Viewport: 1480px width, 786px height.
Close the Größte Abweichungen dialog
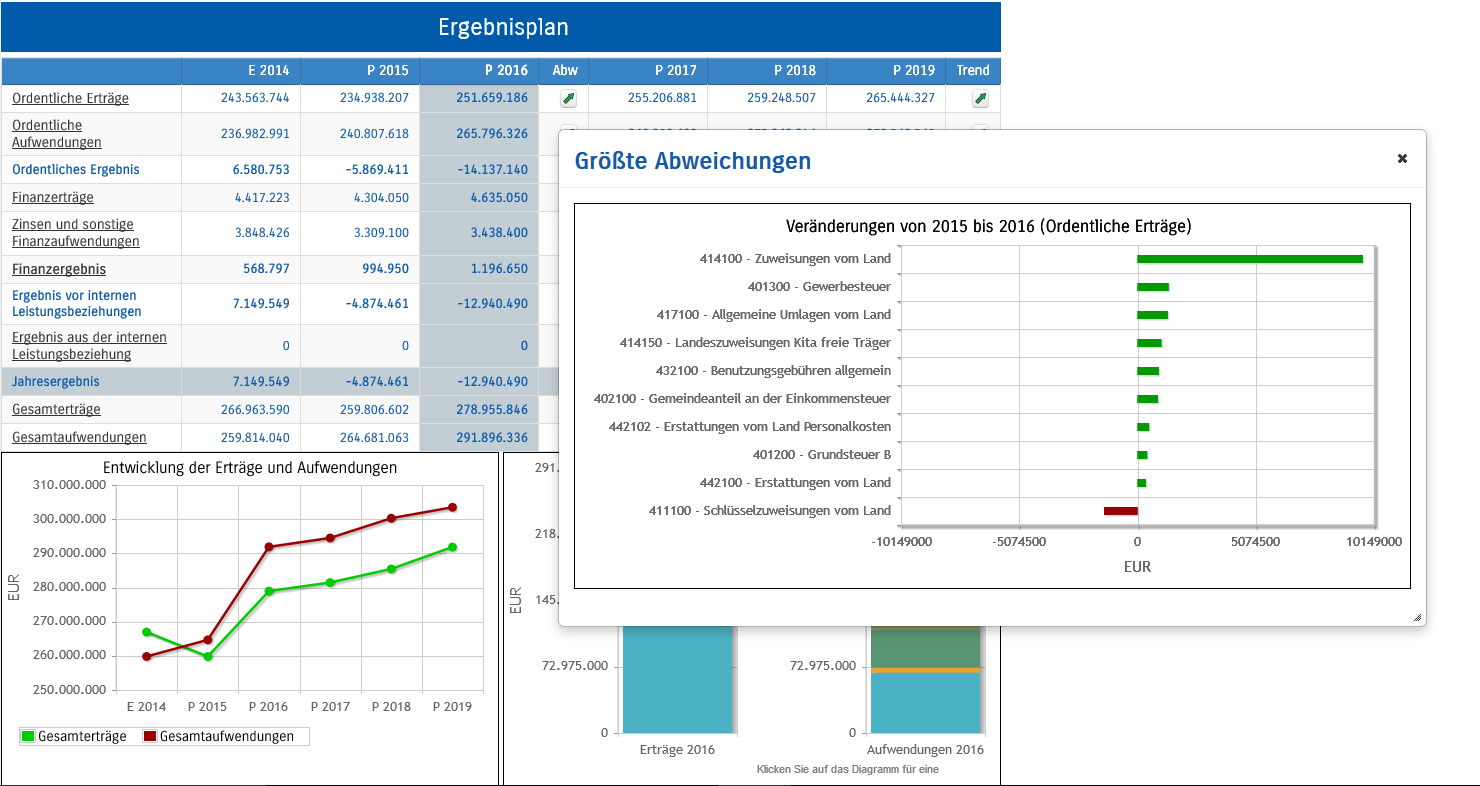[1402, 159]
